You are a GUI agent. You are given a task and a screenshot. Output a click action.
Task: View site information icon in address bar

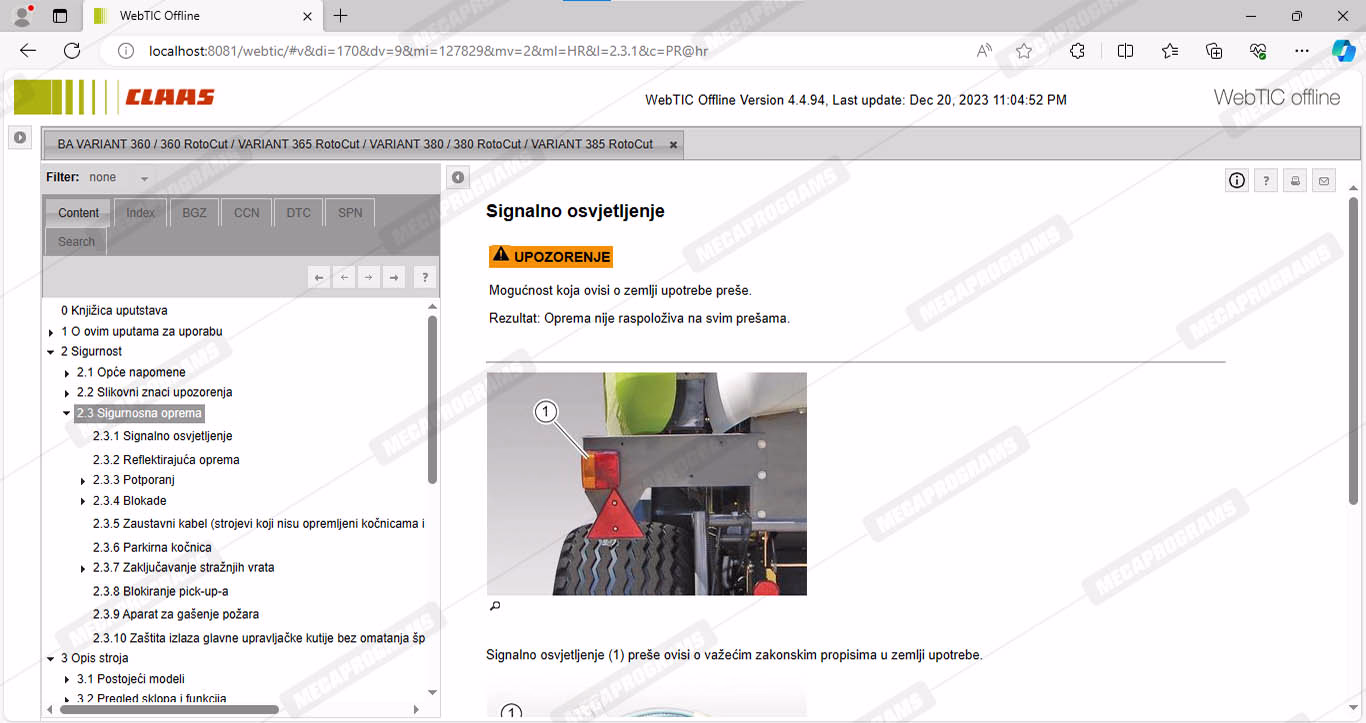[x=126, y=51]
